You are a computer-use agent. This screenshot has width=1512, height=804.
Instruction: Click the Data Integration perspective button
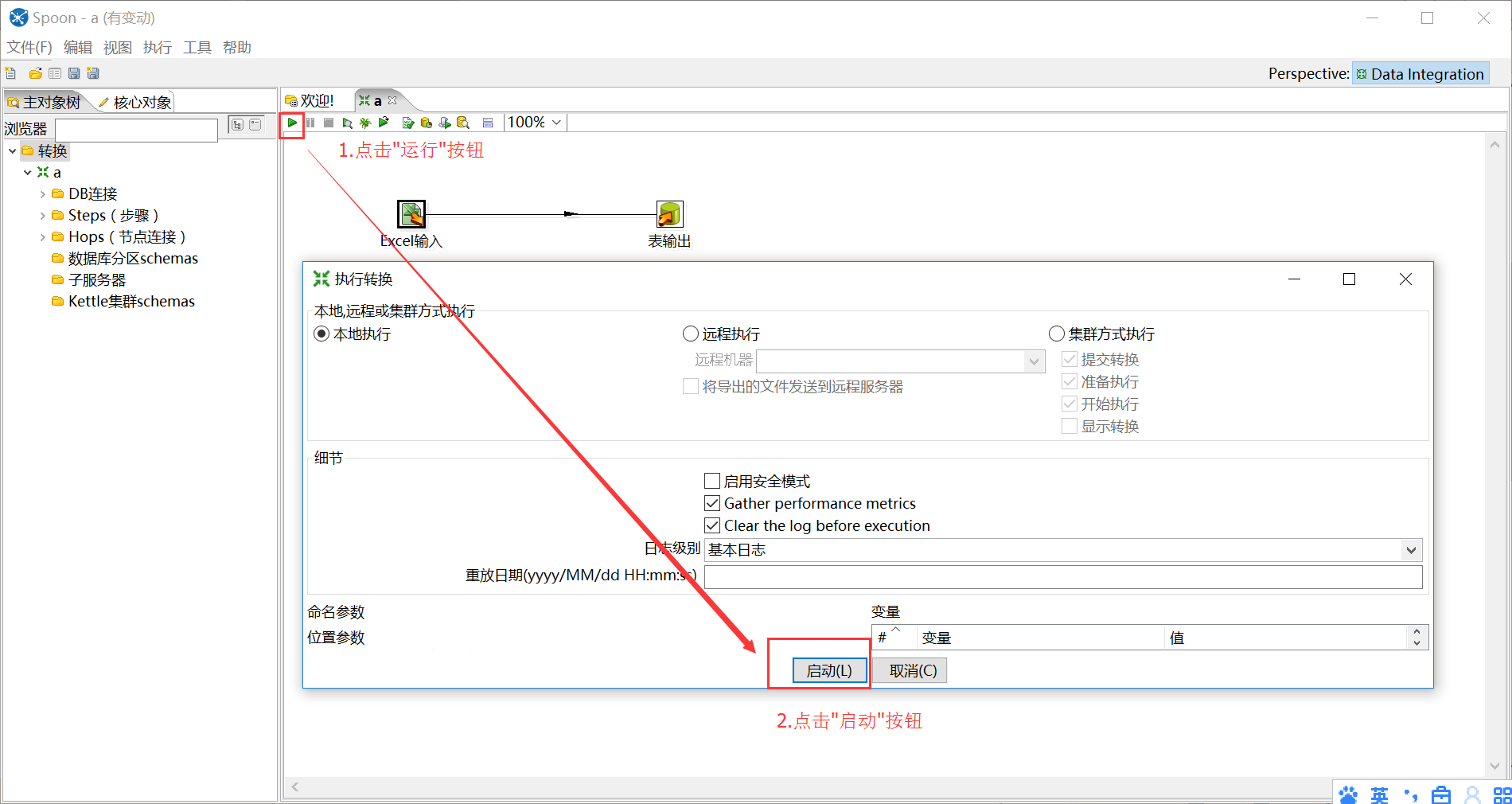(x=1420, y=74)
